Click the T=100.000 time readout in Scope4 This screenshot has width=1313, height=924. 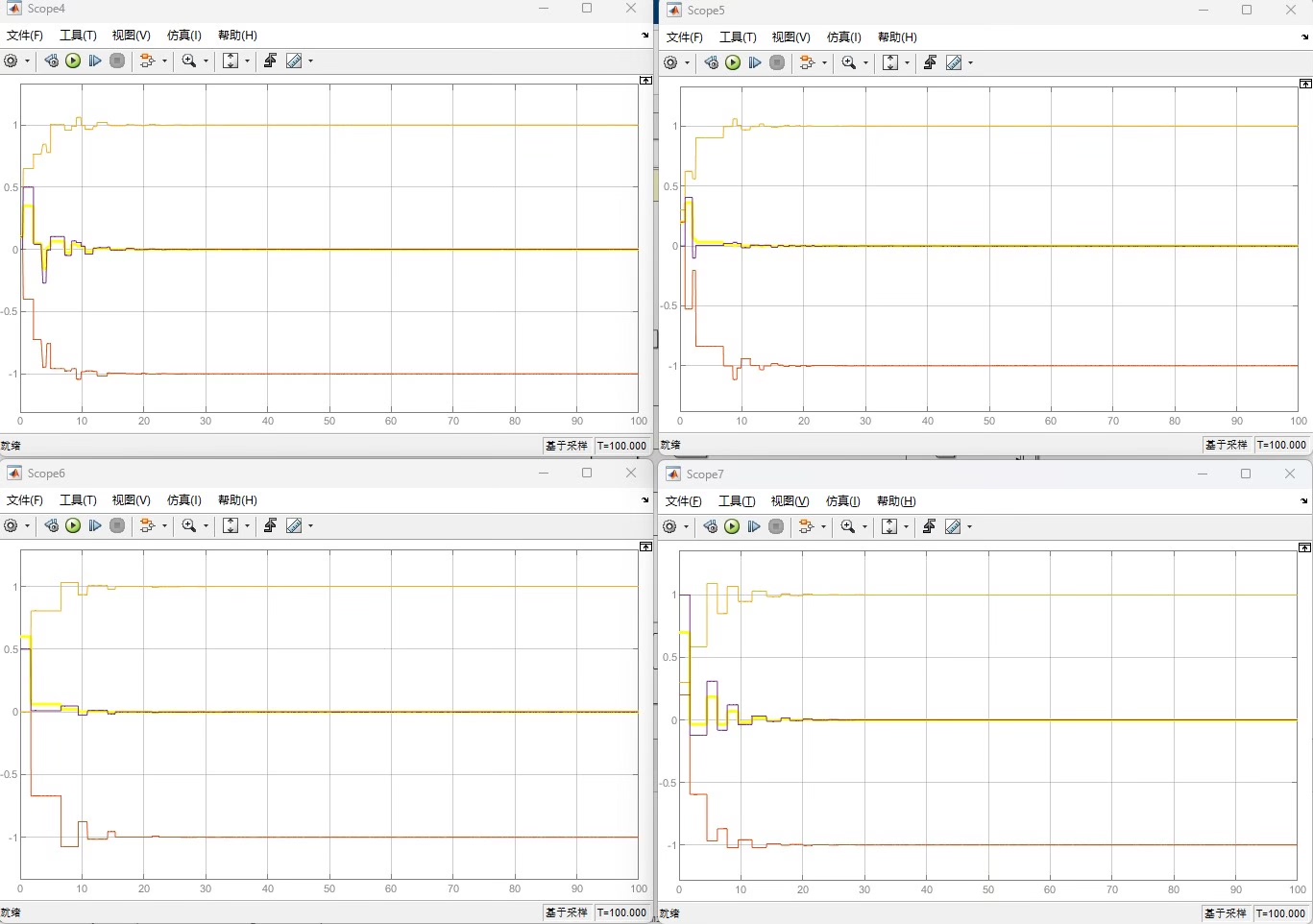pos(622,446)
